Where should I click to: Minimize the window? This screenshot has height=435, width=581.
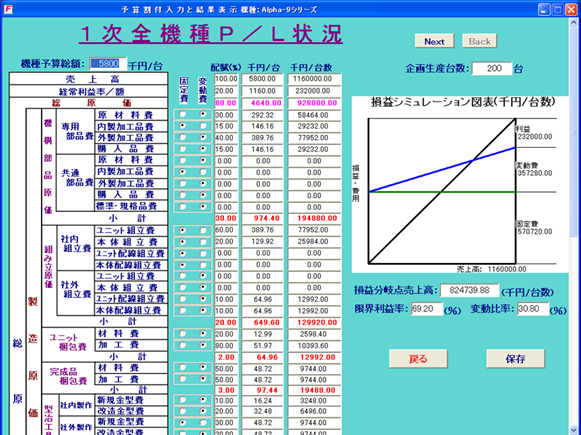point(544,9)
